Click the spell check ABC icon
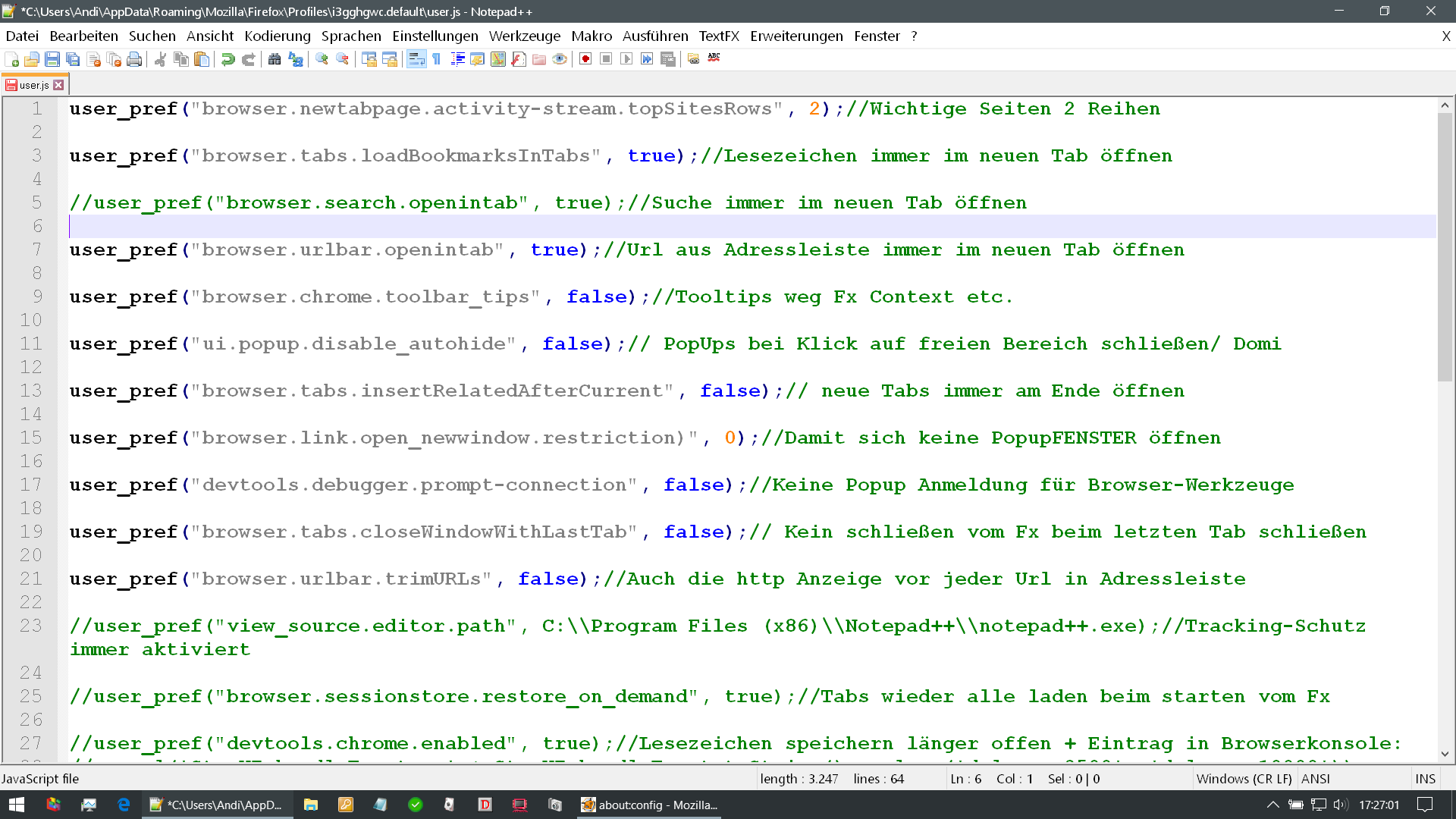The width and height of the screenshot is (1456, 819). tap(714, 58)
